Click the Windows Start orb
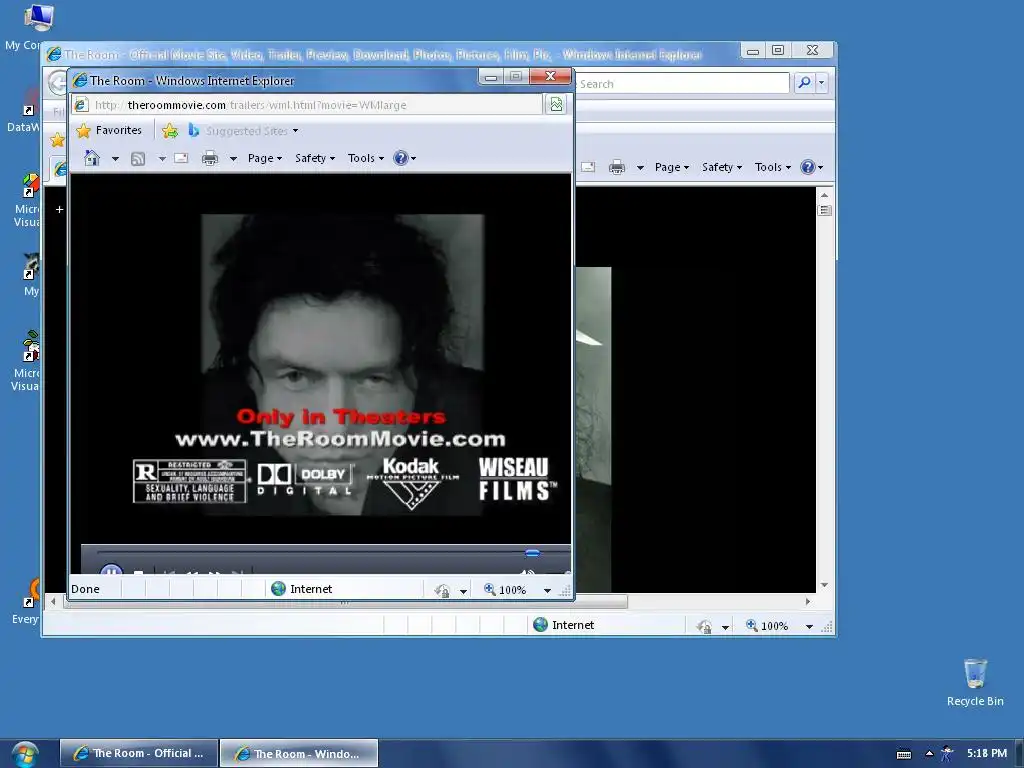 24,754
